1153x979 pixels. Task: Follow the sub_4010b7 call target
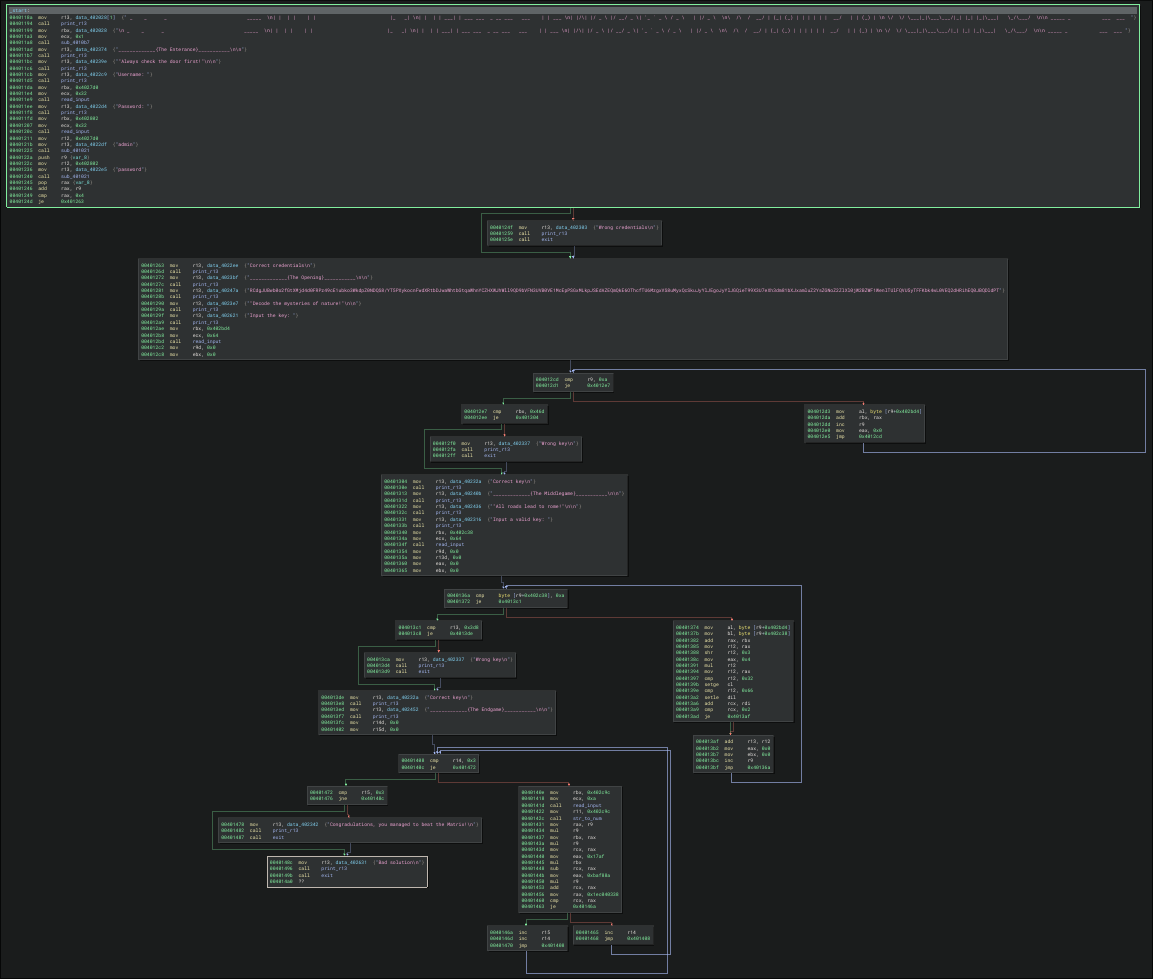click(x=75, y=42)
